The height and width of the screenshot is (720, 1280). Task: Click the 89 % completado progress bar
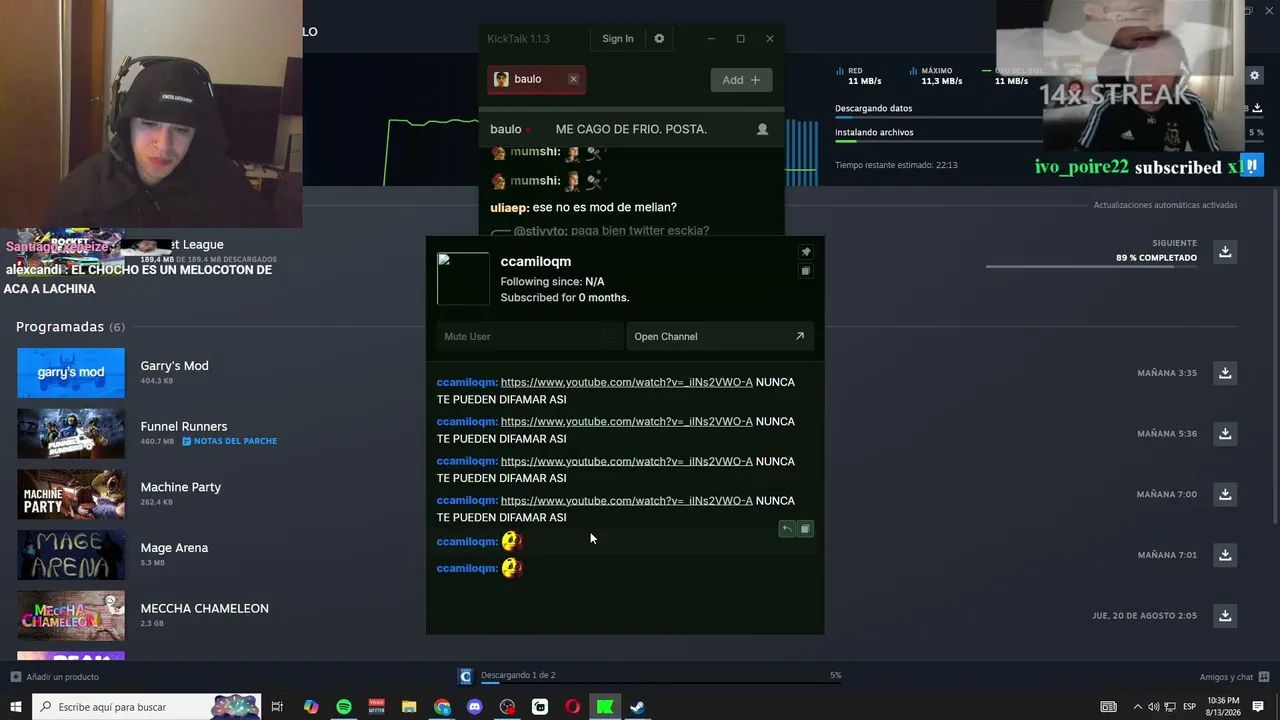1091,267
